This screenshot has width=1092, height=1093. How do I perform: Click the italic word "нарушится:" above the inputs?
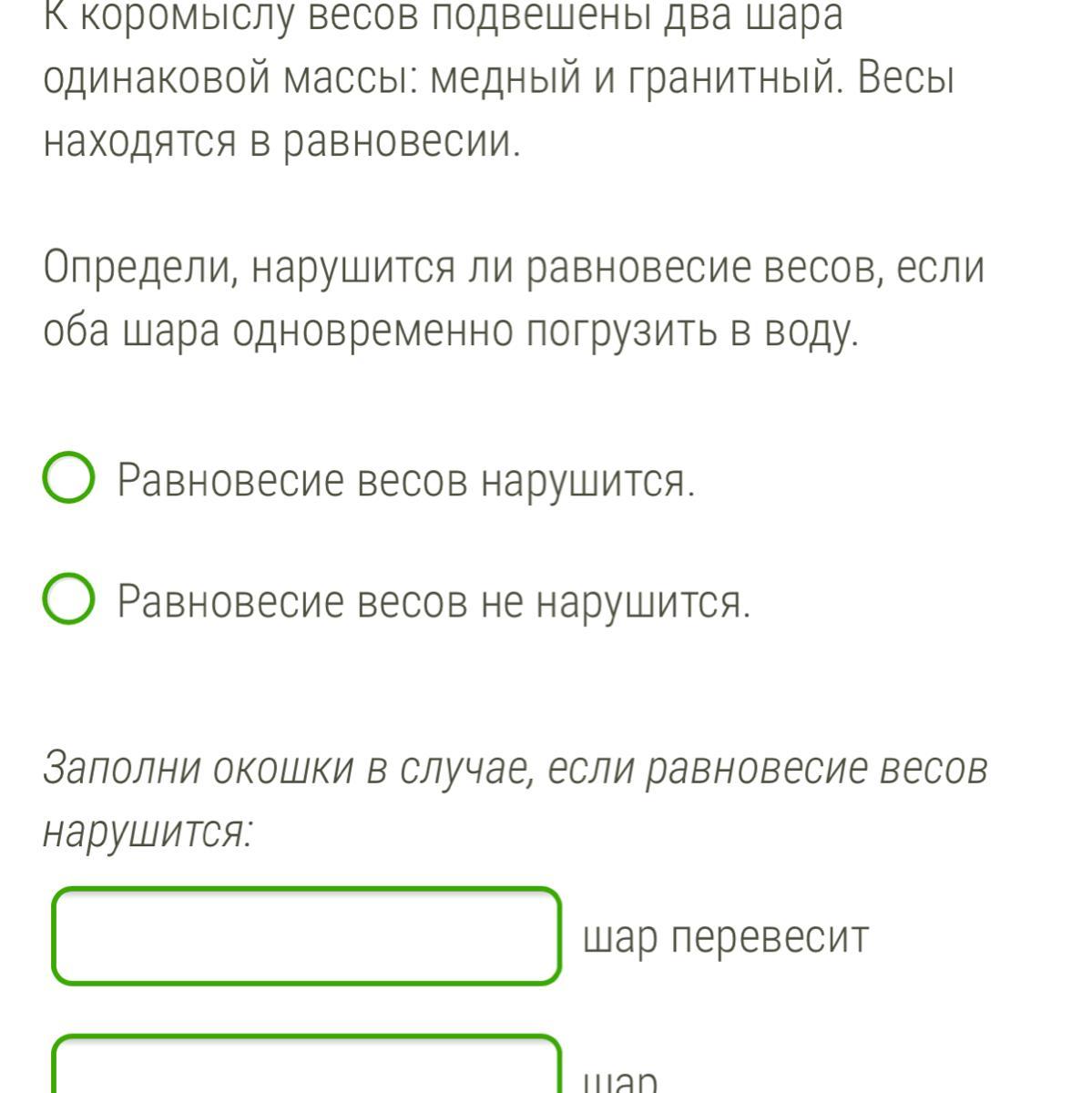(x=147, y=830)
